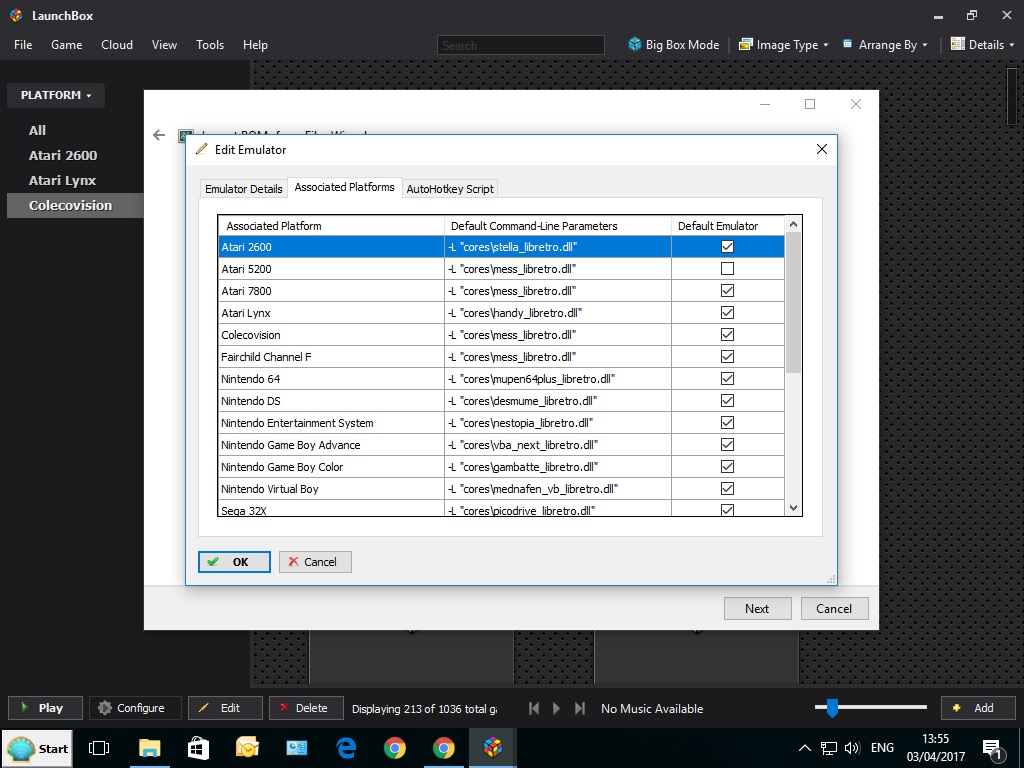Open the File menu

[23, 44]
